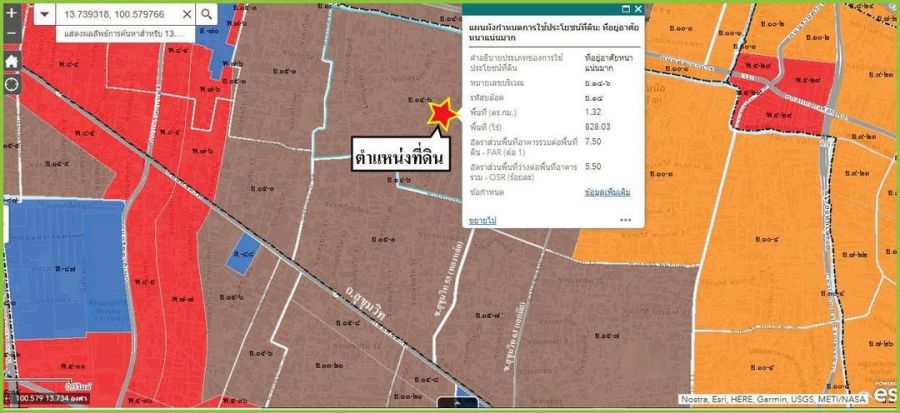Close the land use info popup
This screenshot has height=413, width=900.
pos(638,9)
